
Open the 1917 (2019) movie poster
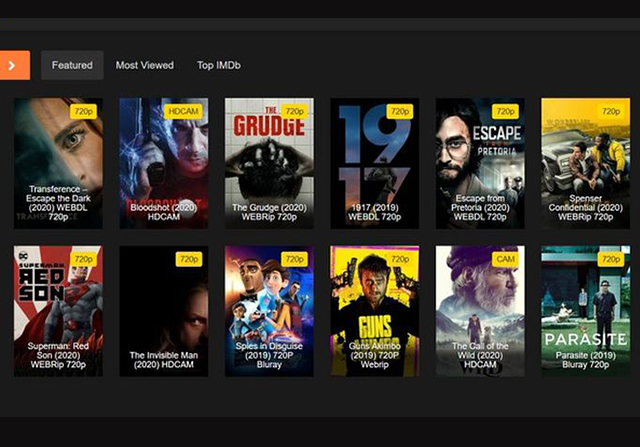375,163
